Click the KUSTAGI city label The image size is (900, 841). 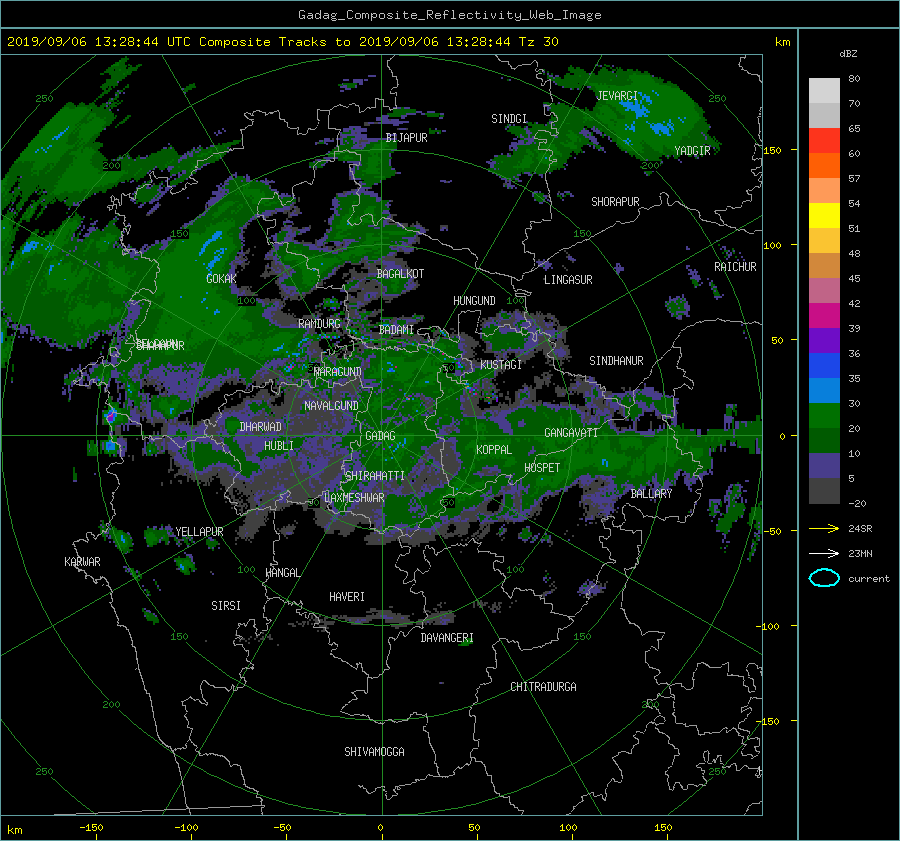coord(501,365)
